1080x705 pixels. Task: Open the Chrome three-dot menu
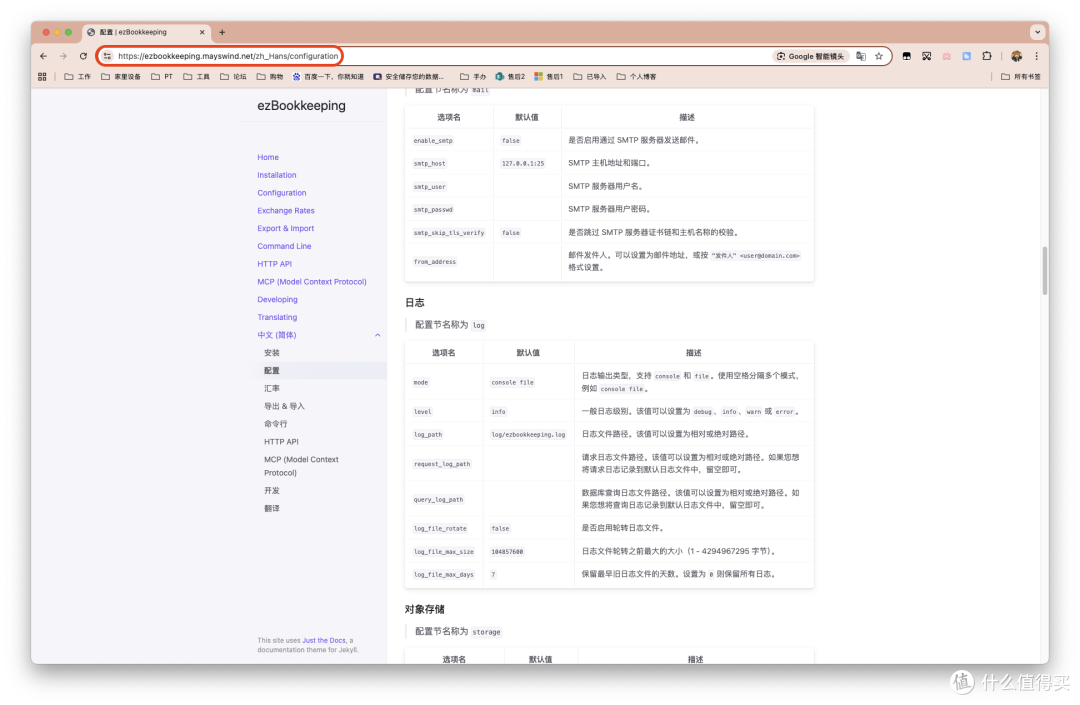tap(1037, 56)
